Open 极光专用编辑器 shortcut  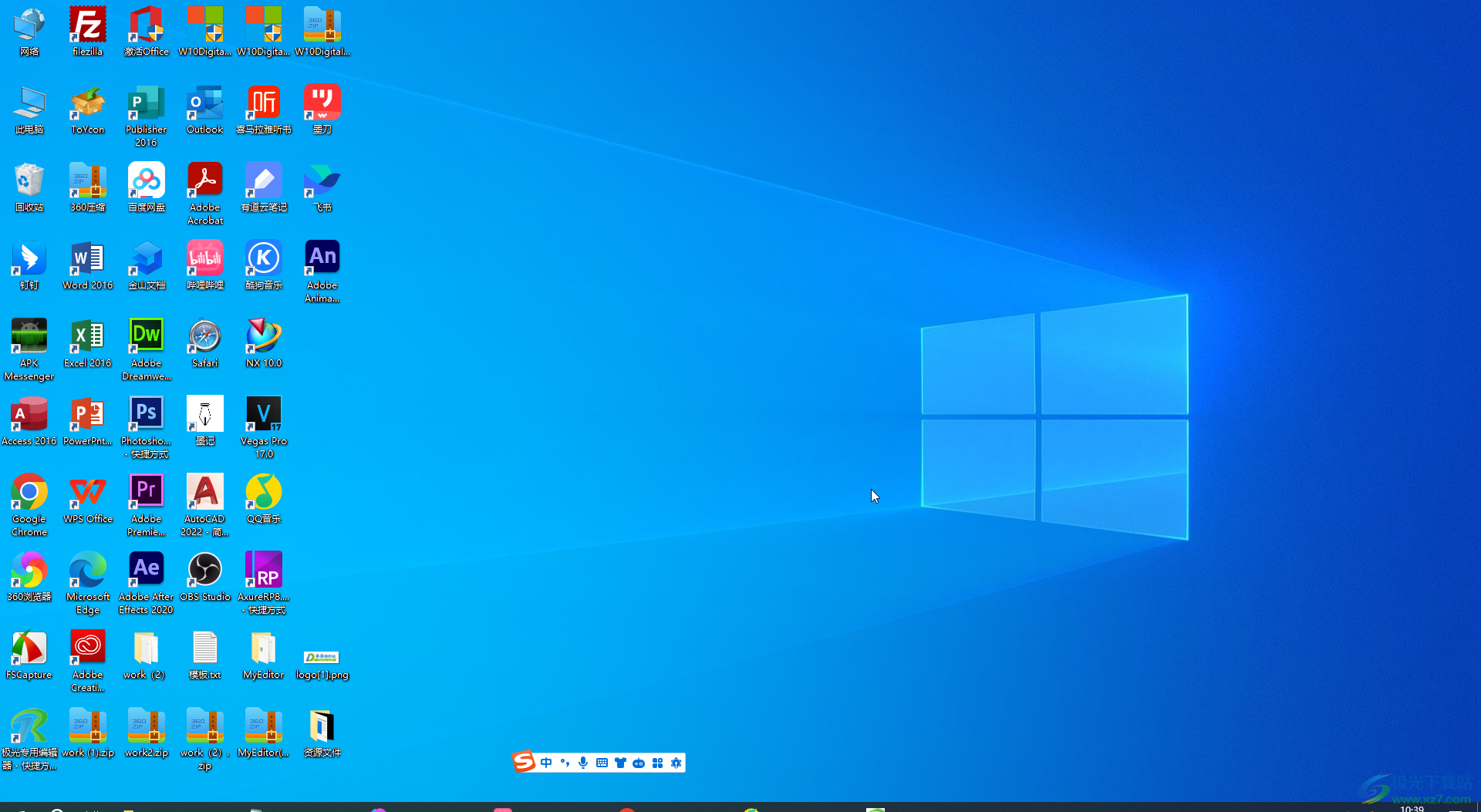(x=29, y=739)
